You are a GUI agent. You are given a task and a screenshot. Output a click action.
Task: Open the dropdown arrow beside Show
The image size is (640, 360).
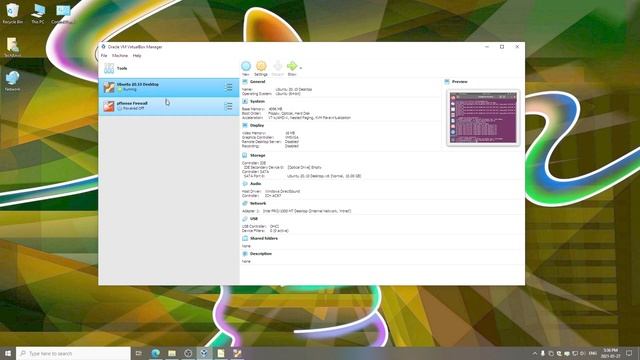301,68
